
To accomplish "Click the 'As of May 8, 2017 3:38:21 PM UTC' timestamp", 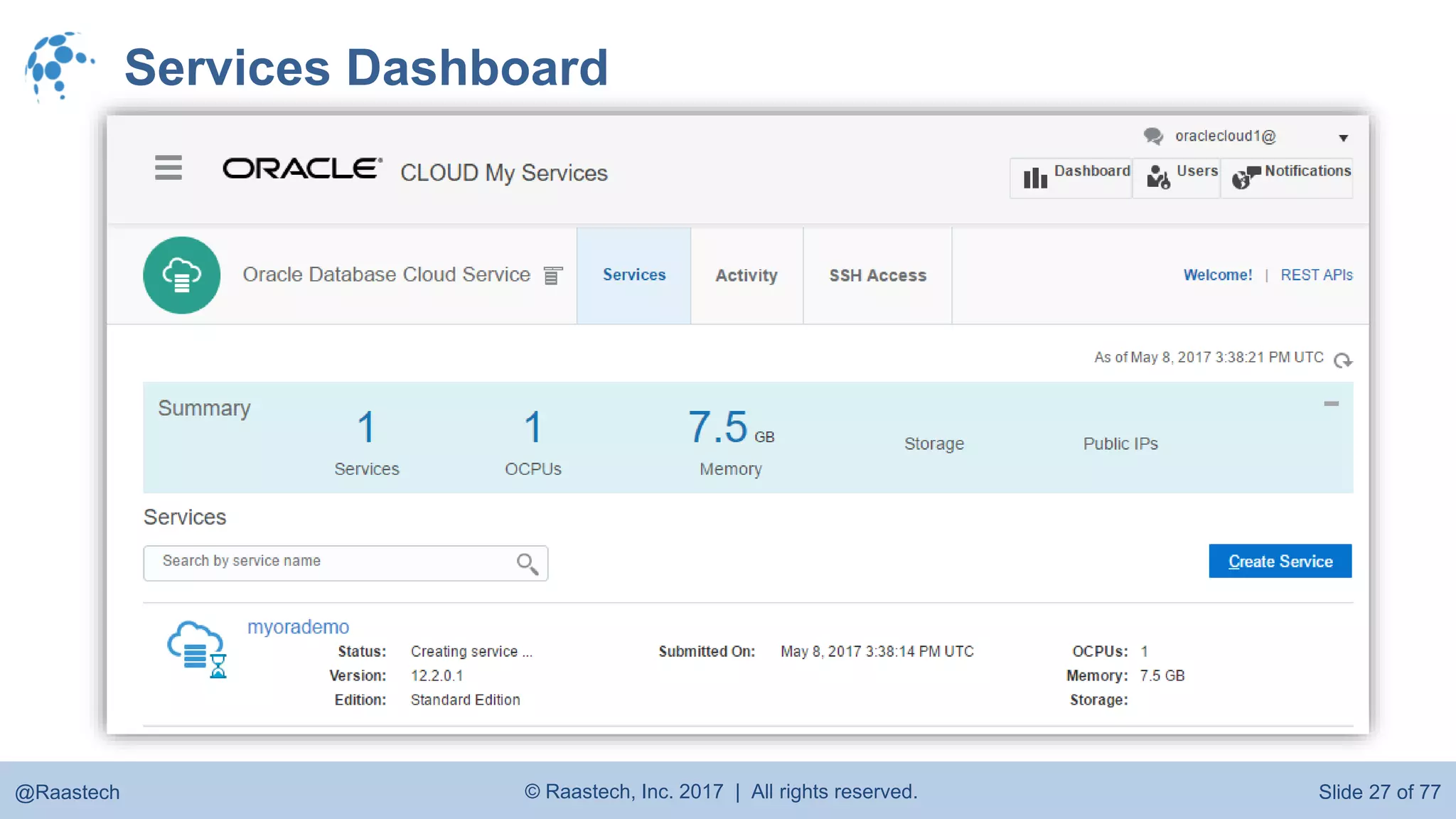I will point(1209,358).
